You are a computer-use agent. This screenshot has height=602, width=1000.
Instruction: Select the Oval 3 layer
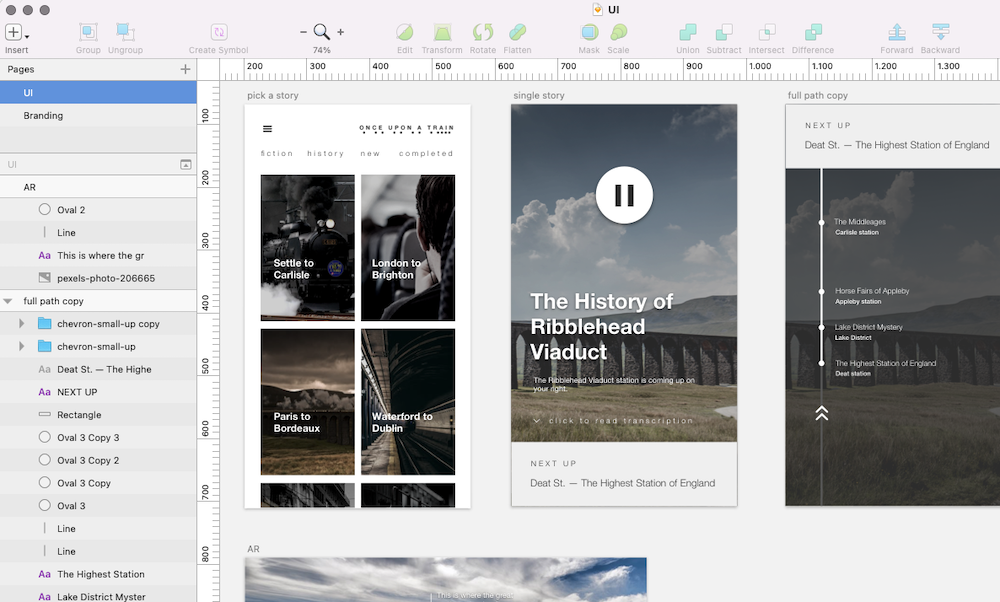click(98, 506)
